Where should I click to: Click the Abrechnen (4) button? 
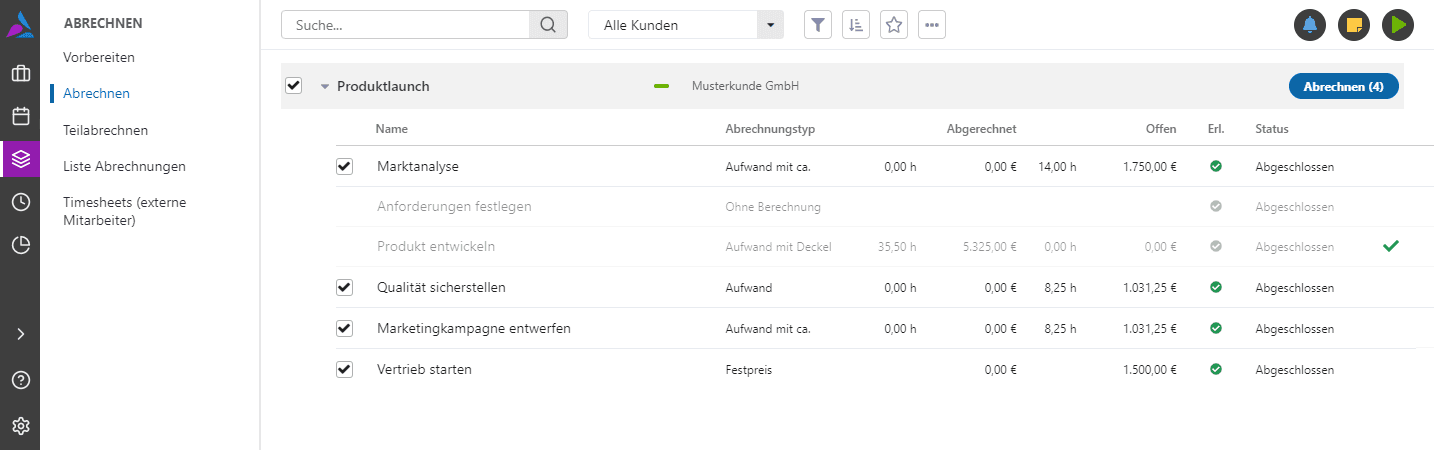(1343, 87)
